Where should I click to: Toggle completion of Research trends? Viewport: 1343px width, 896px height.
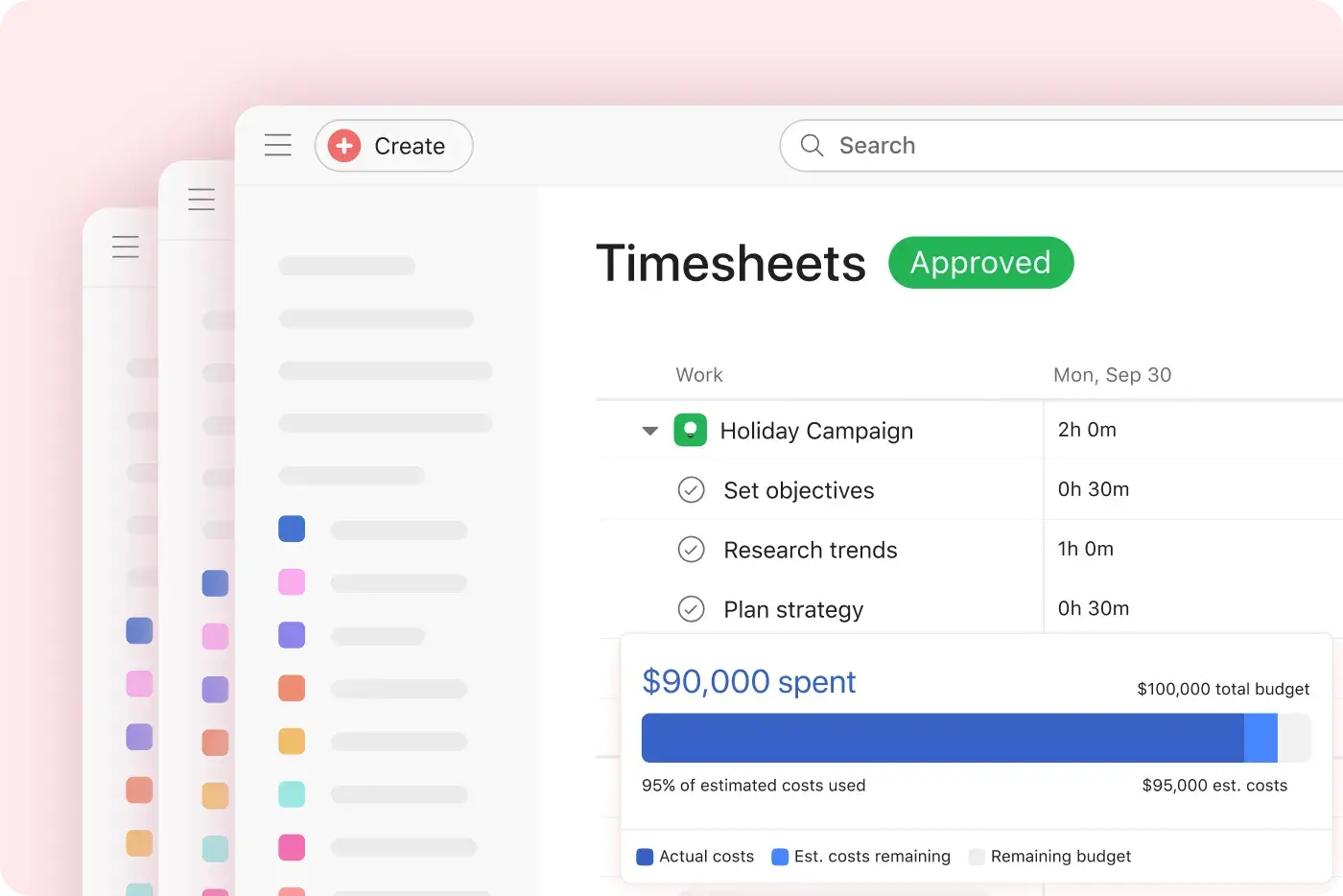[691, 549]
